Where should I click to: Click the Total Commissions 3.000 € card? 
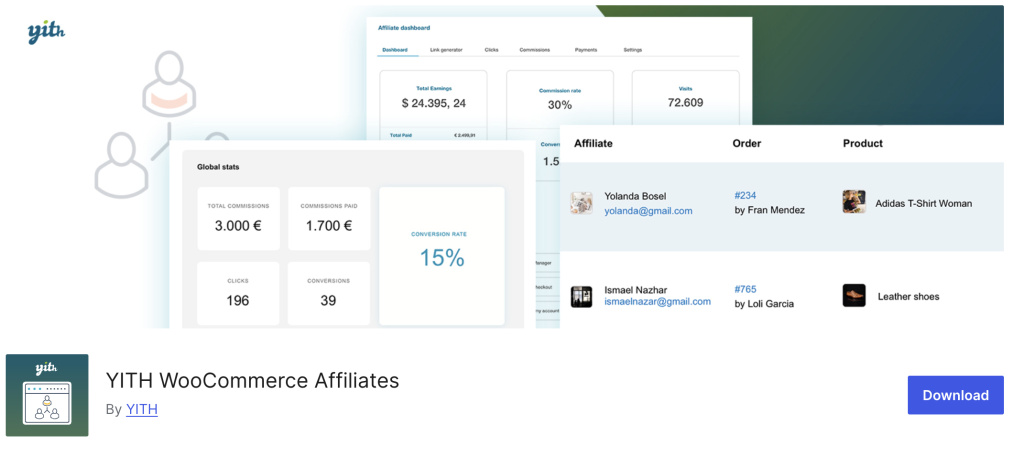pyautogui.click(x=238, y=219)
